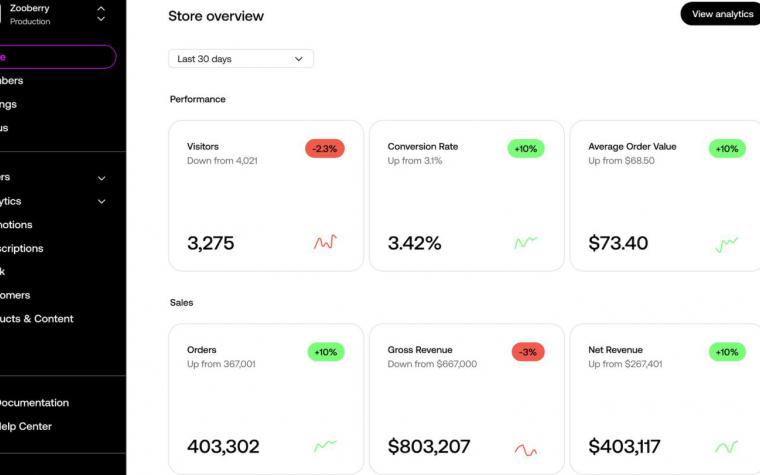Click the +10% badge on Orders card
Screen dimensions: 760x475
tap(326, 352)
